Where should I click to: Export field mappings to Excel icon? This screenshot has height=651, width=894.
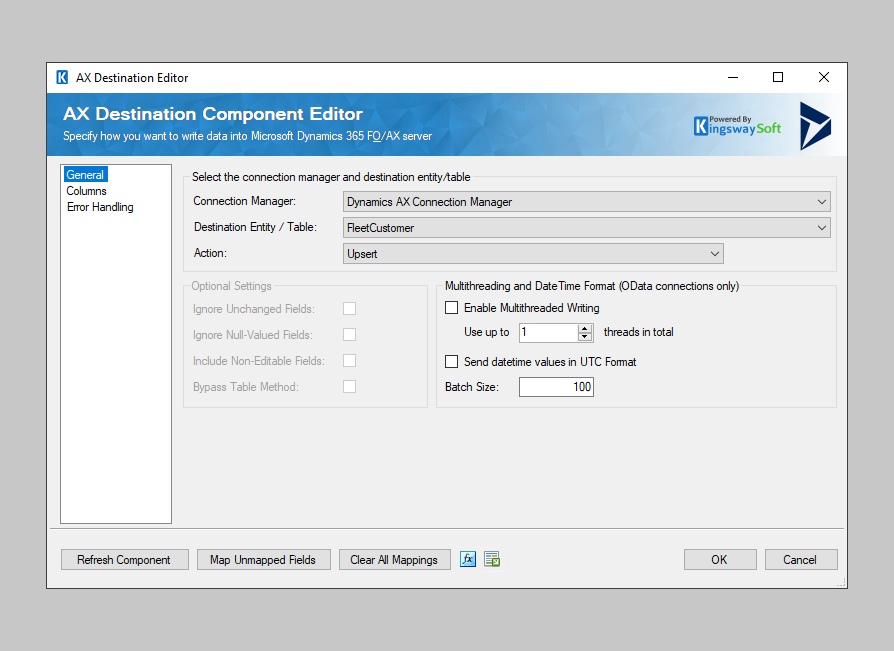pyautogui.click(x=491, y=559)
